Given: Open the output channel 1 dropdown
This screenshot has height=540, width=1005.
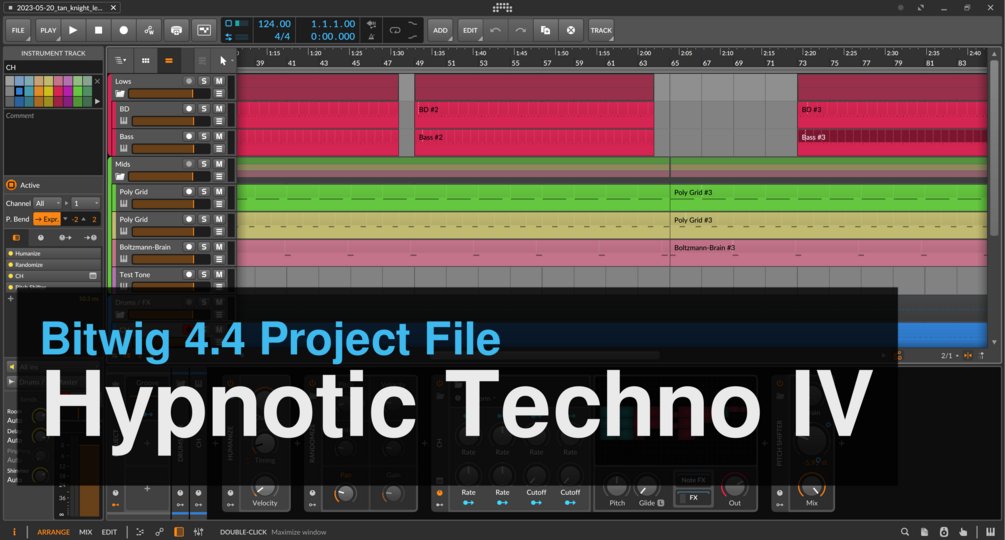Looking at the screenshot, I should (86, 203).
